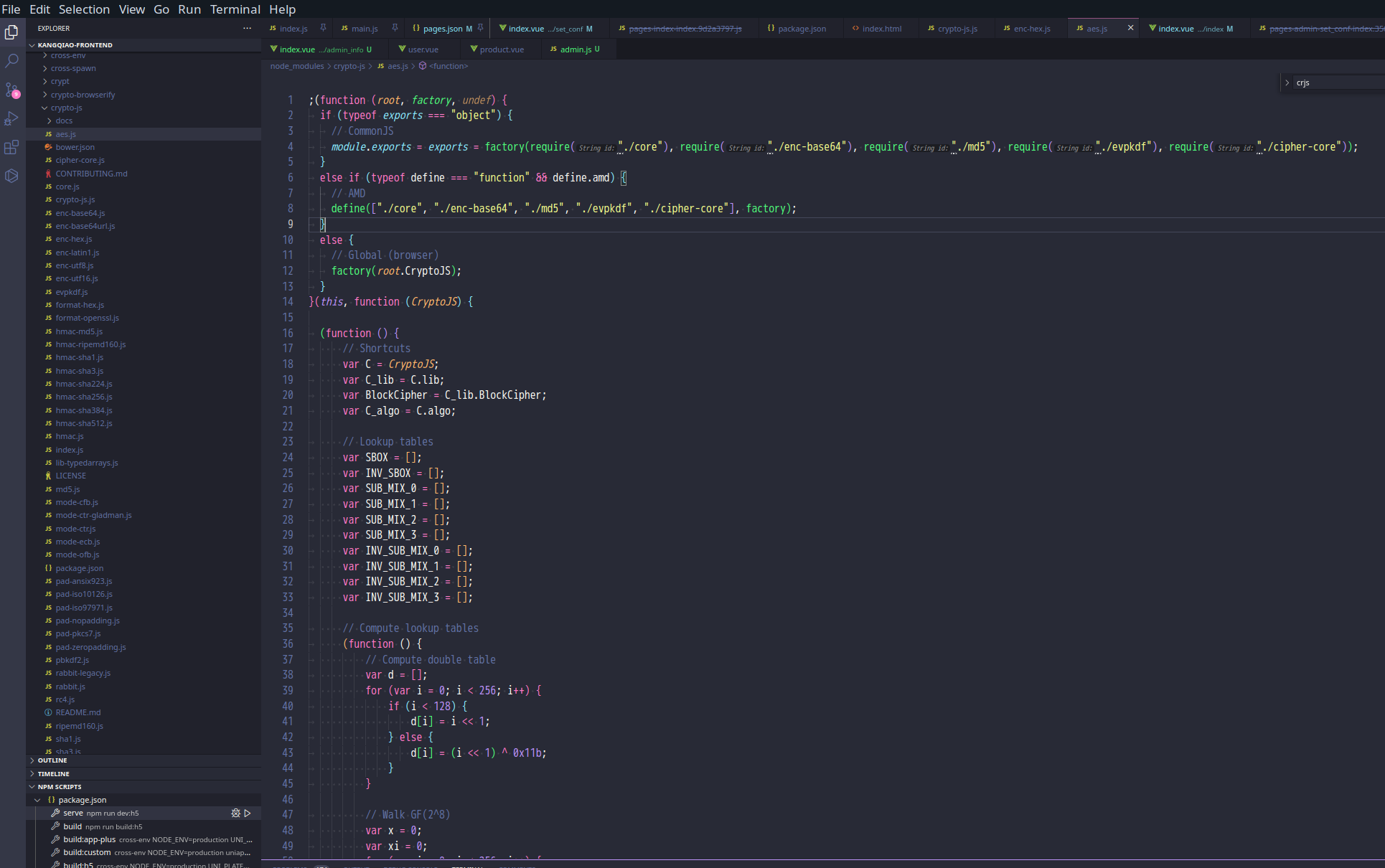Open the Run and Debug view
Screen dimensions: 1385x868
click(11, 118)
